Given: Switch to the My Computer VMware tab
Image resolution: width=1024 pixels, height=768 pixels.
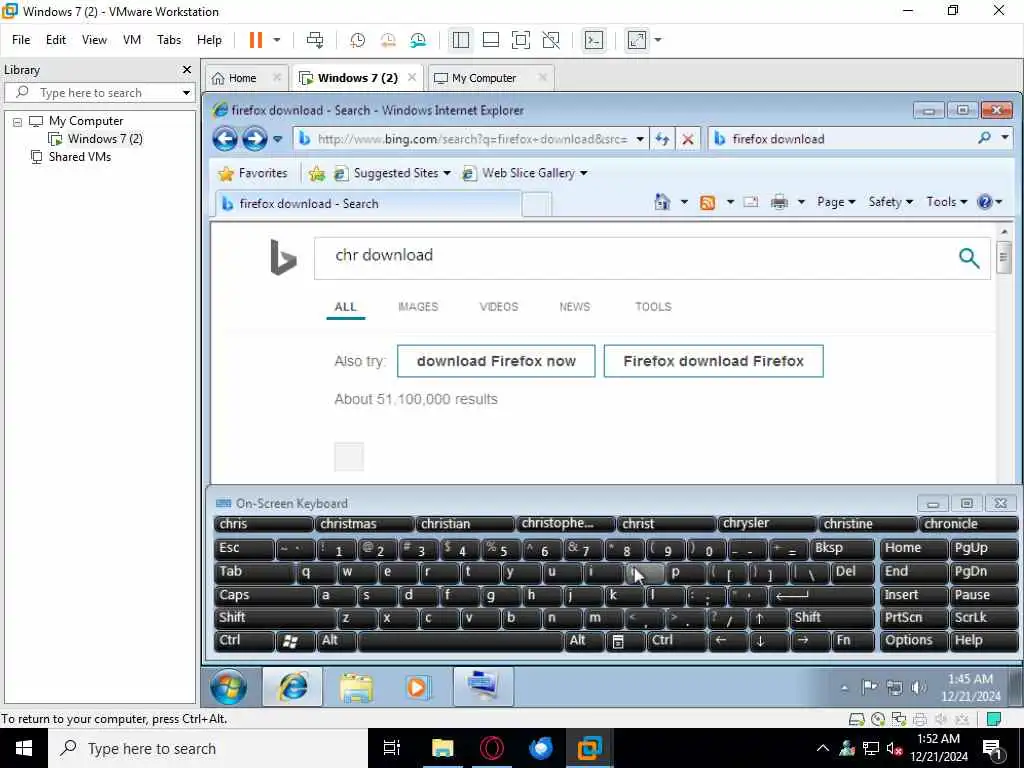Looking at the screenshot, I should tap(483, 78).
